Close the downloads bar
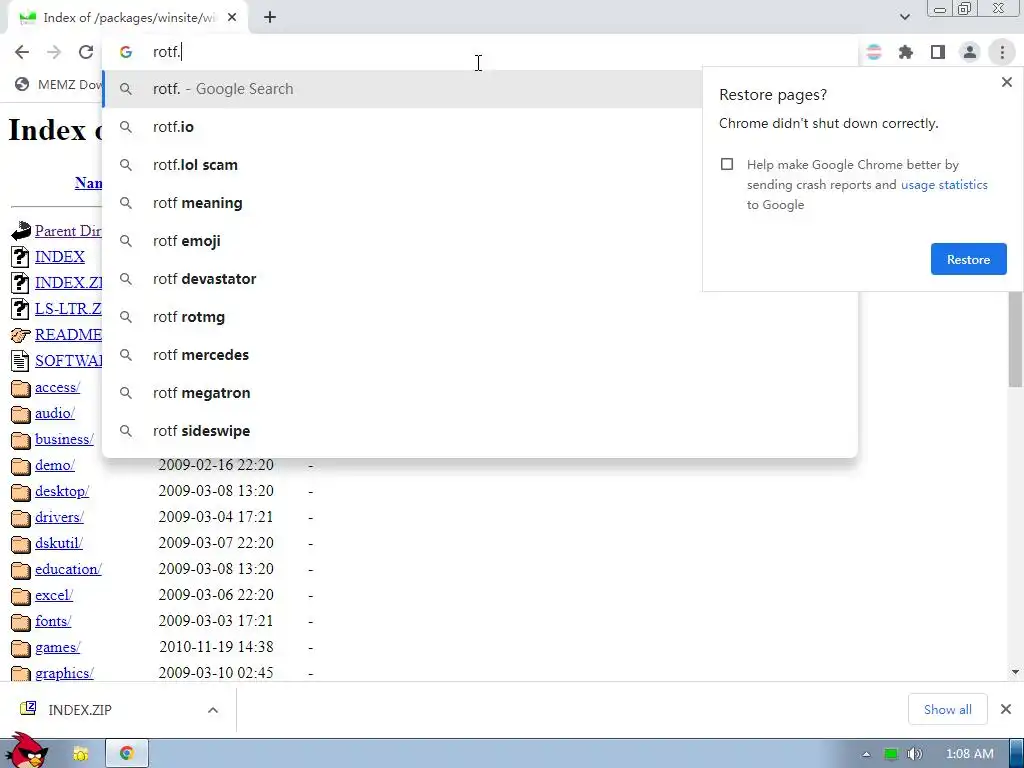 (x=1006, y=709)
